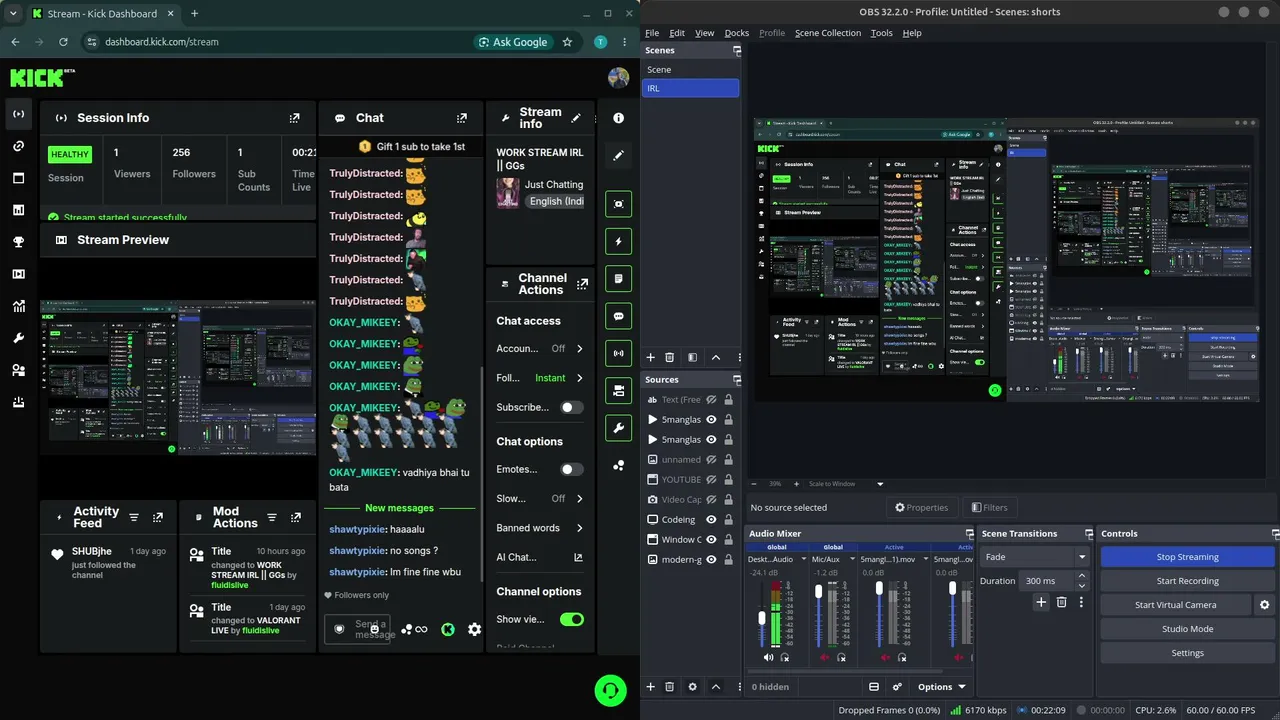
Task: Click the Mic/Aux volume fader
Action: pyautogui.click(x=819, y=593)
